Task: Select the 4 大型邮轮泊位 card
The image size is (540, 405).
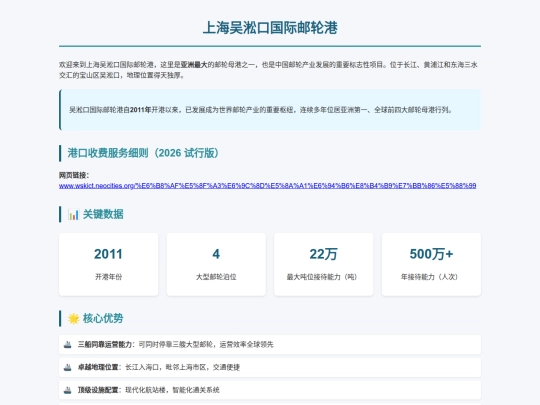Action: click(x=216, y=264)
